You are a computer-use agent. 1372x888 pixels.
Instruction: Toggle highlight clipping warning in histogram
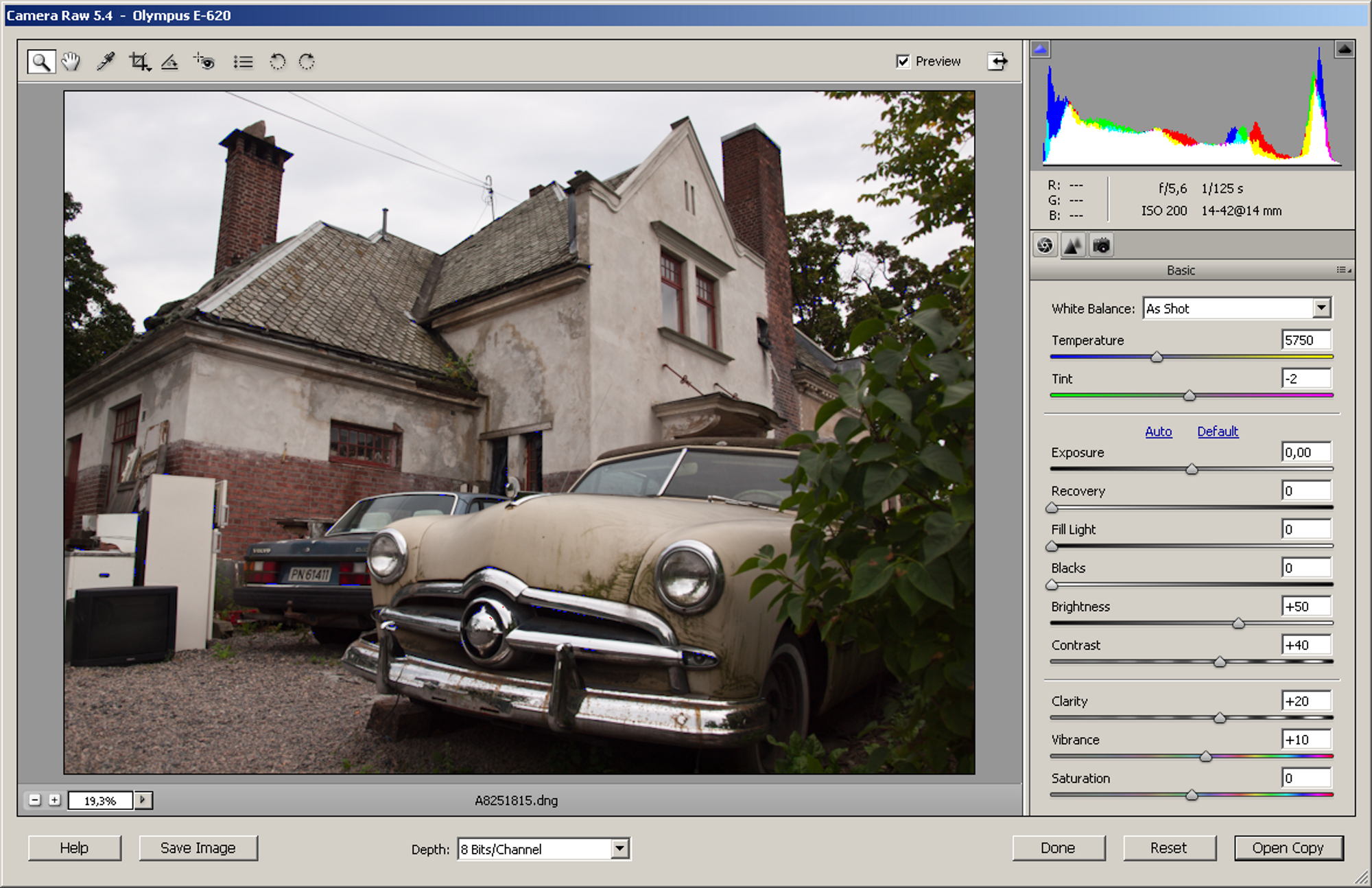click(1345, 49)
